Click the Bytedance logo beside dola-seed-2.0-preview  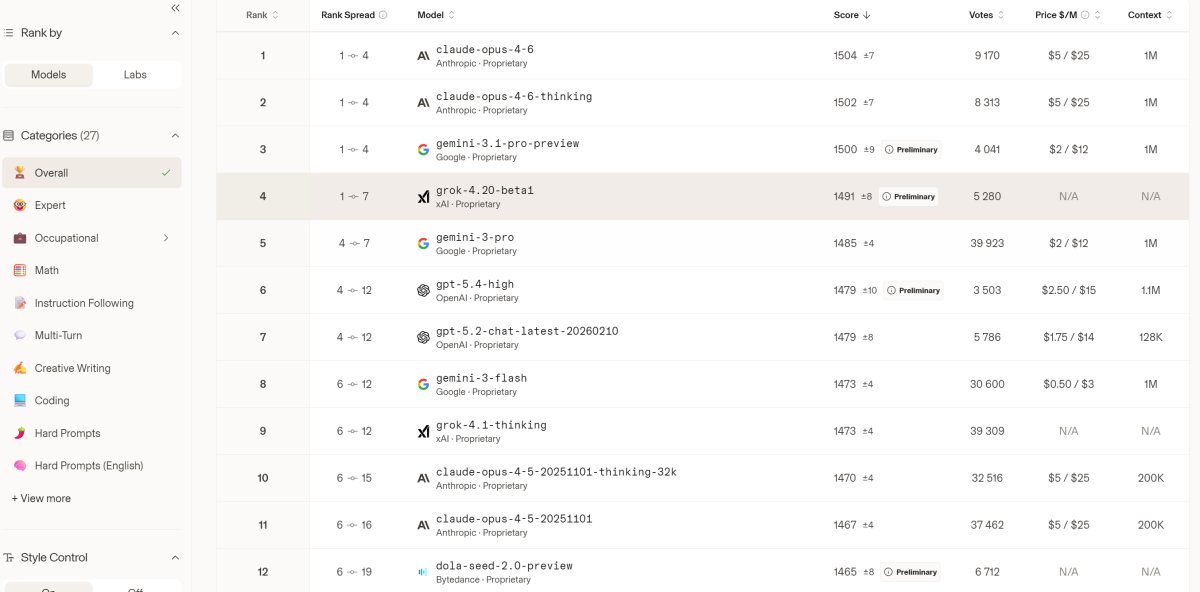(x=423, y=572)
